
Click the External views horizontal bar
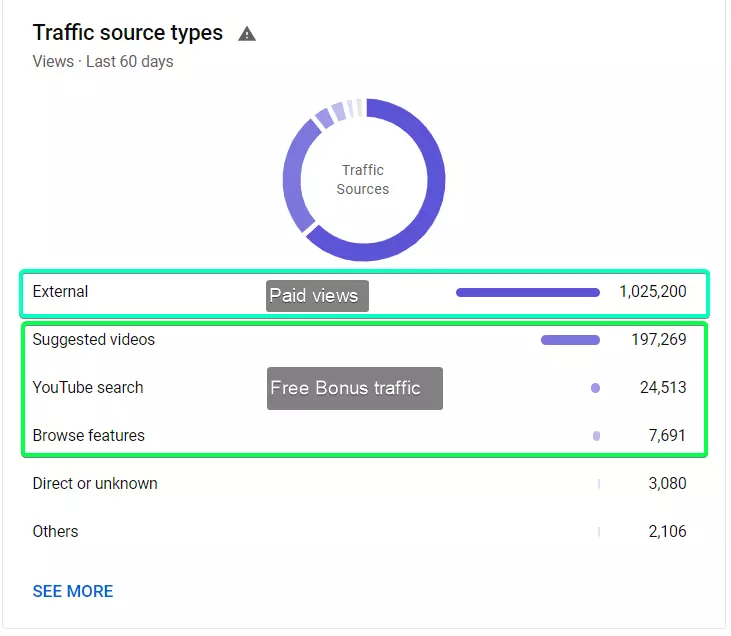(x=527, y=293)
